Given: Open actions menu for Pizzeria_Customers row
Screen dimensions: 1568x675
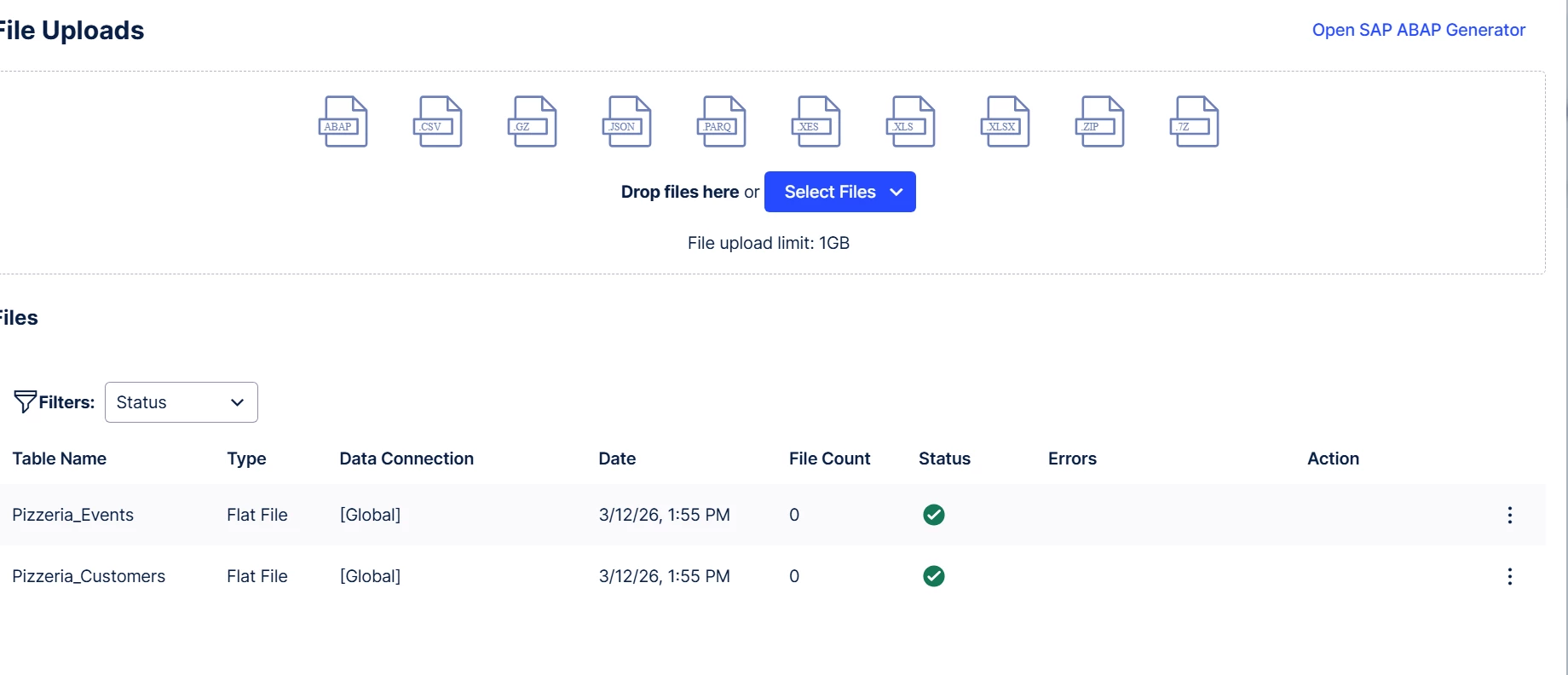Looking at the screenshot, I should click(1509, 576).
